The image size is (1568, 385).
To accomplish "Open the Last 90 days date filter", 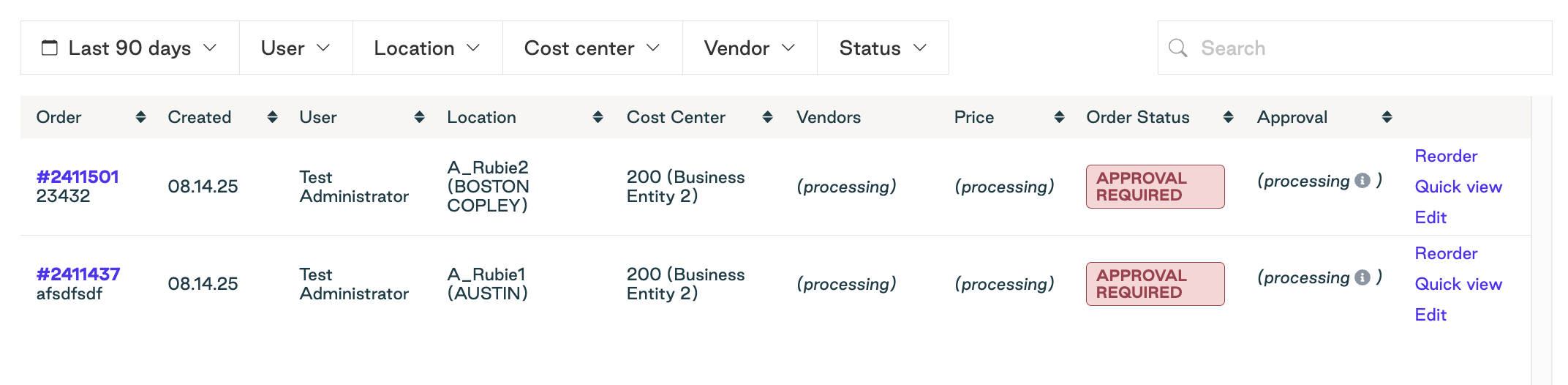I will pos(130,48).
